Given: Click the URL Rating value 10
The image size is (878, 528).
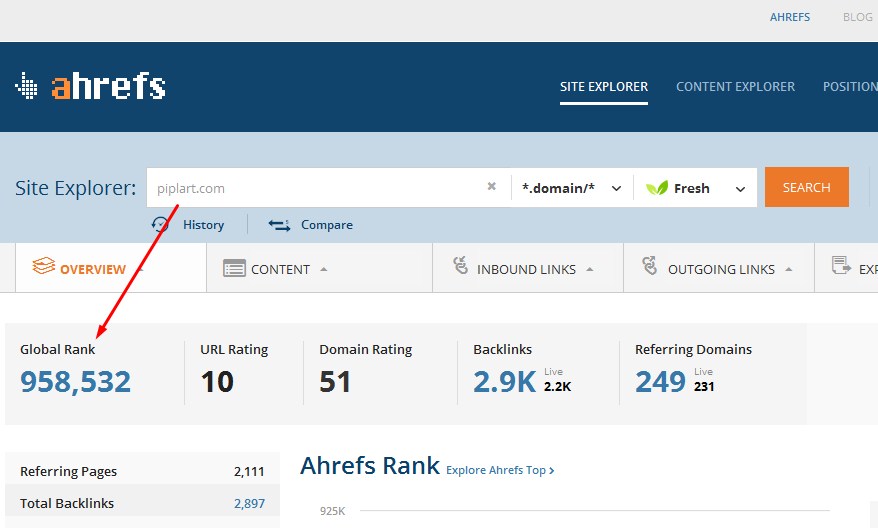Looking at the screenshot, I should 217,382.
